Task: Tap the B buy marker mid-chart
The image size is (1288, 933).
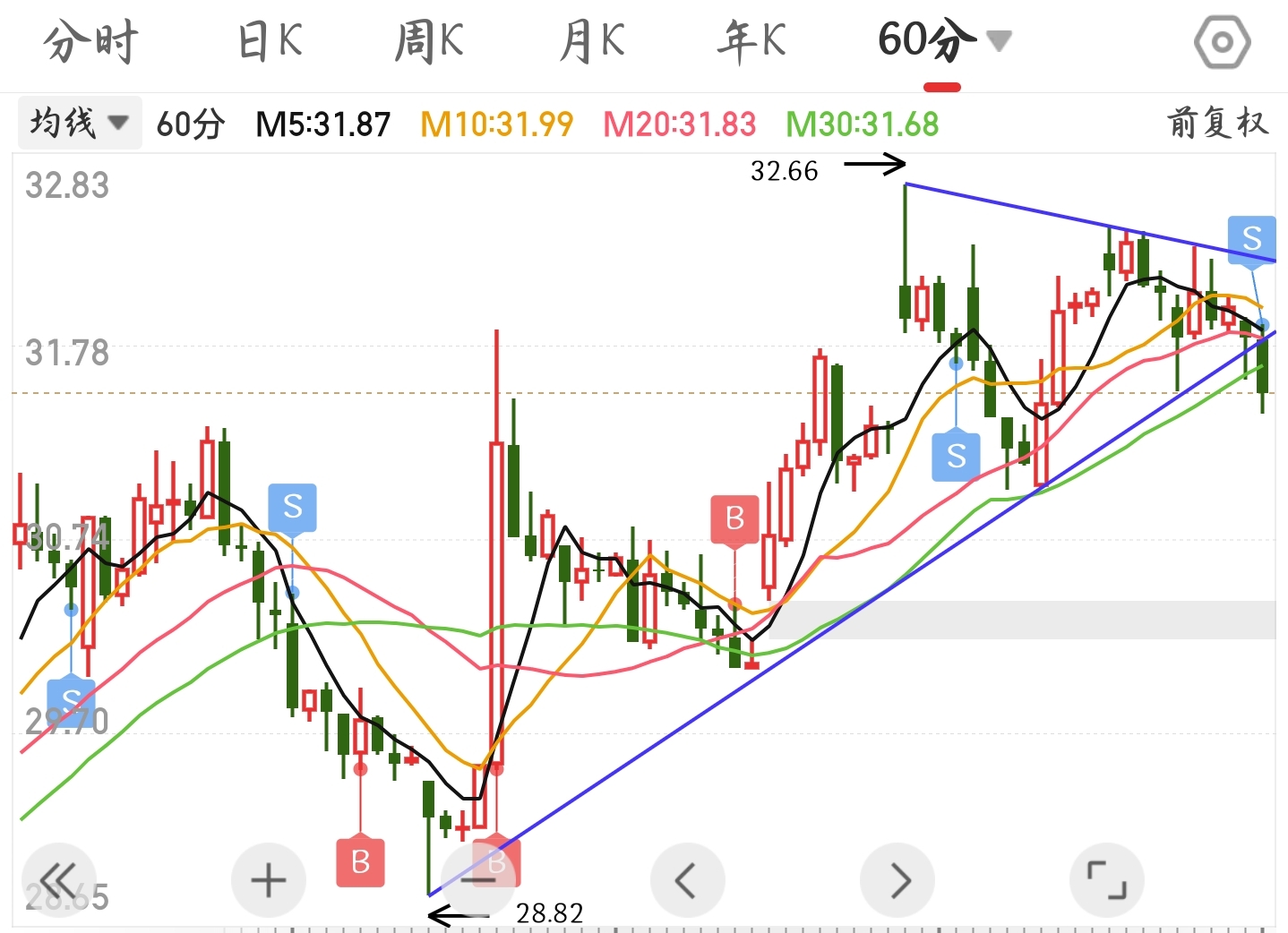Action: point(735,518)
